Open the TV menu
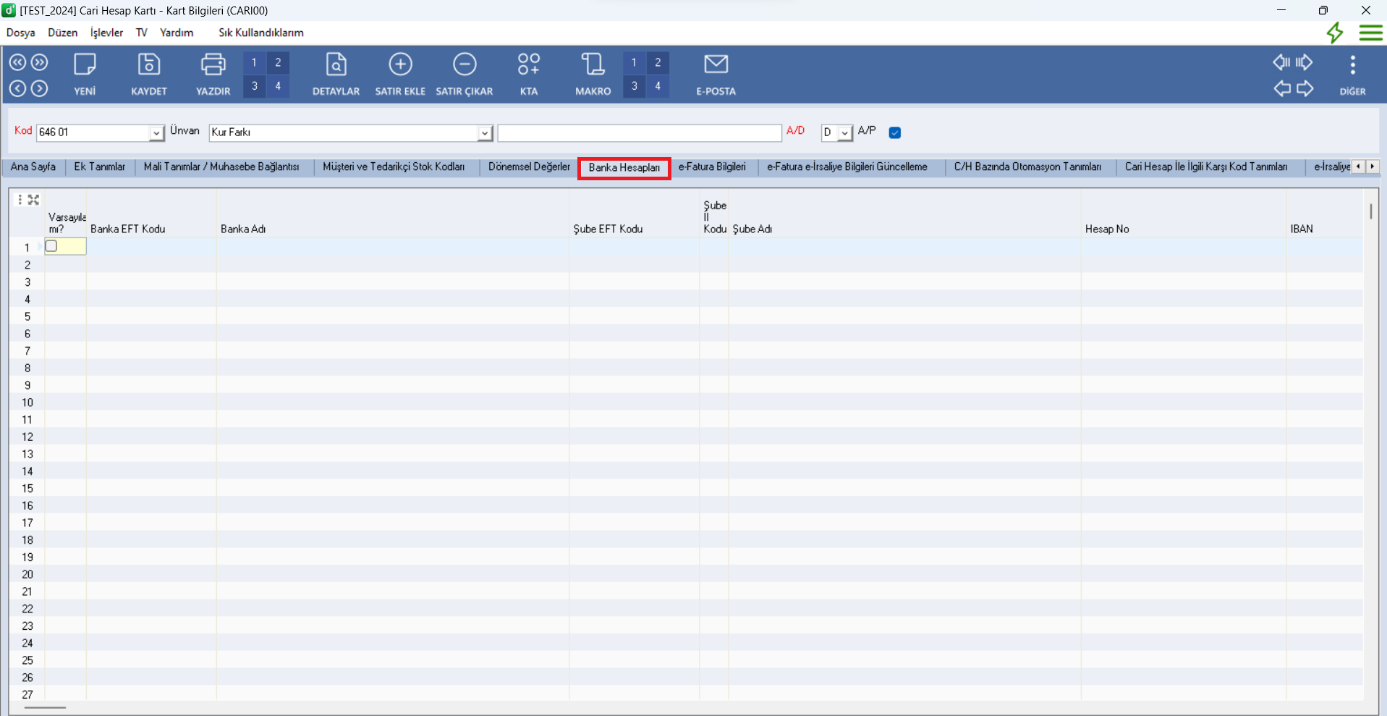The width and height of the screenshot is (1387, 716). (141, 32)
